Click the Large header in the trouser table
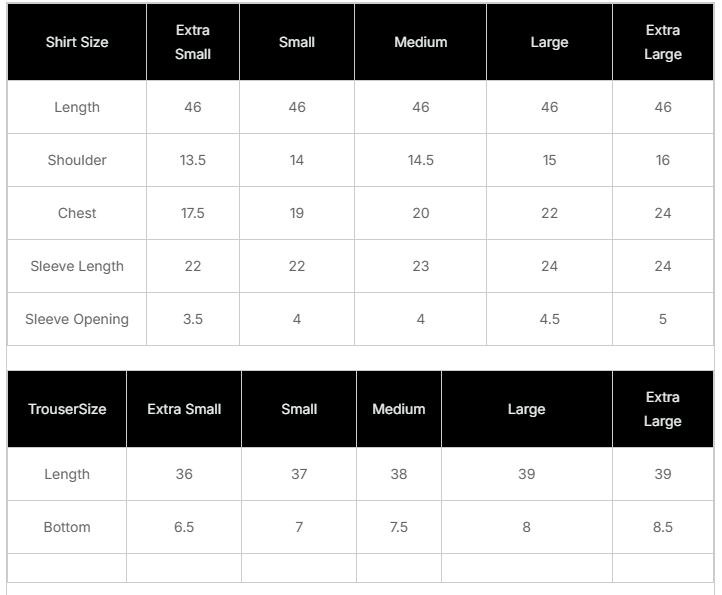722x595 pixels. 526,409
